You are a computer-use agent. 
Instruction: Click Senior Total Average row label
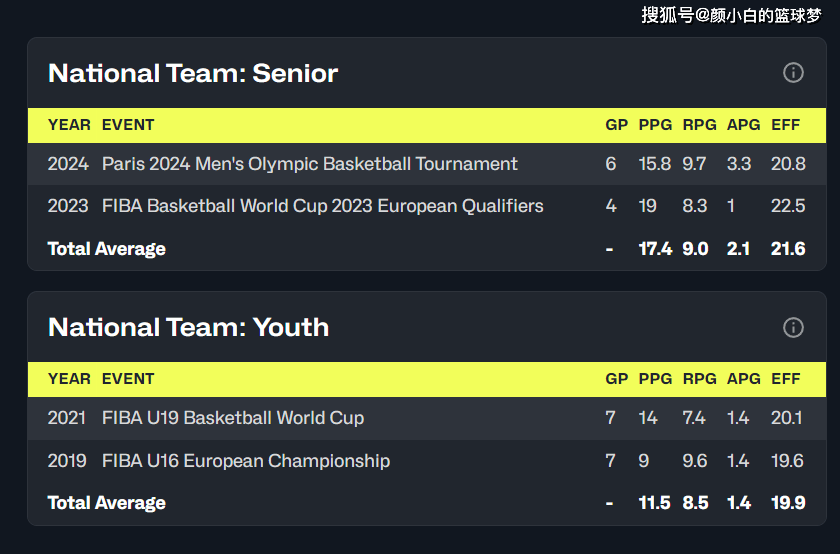point(106,249)
